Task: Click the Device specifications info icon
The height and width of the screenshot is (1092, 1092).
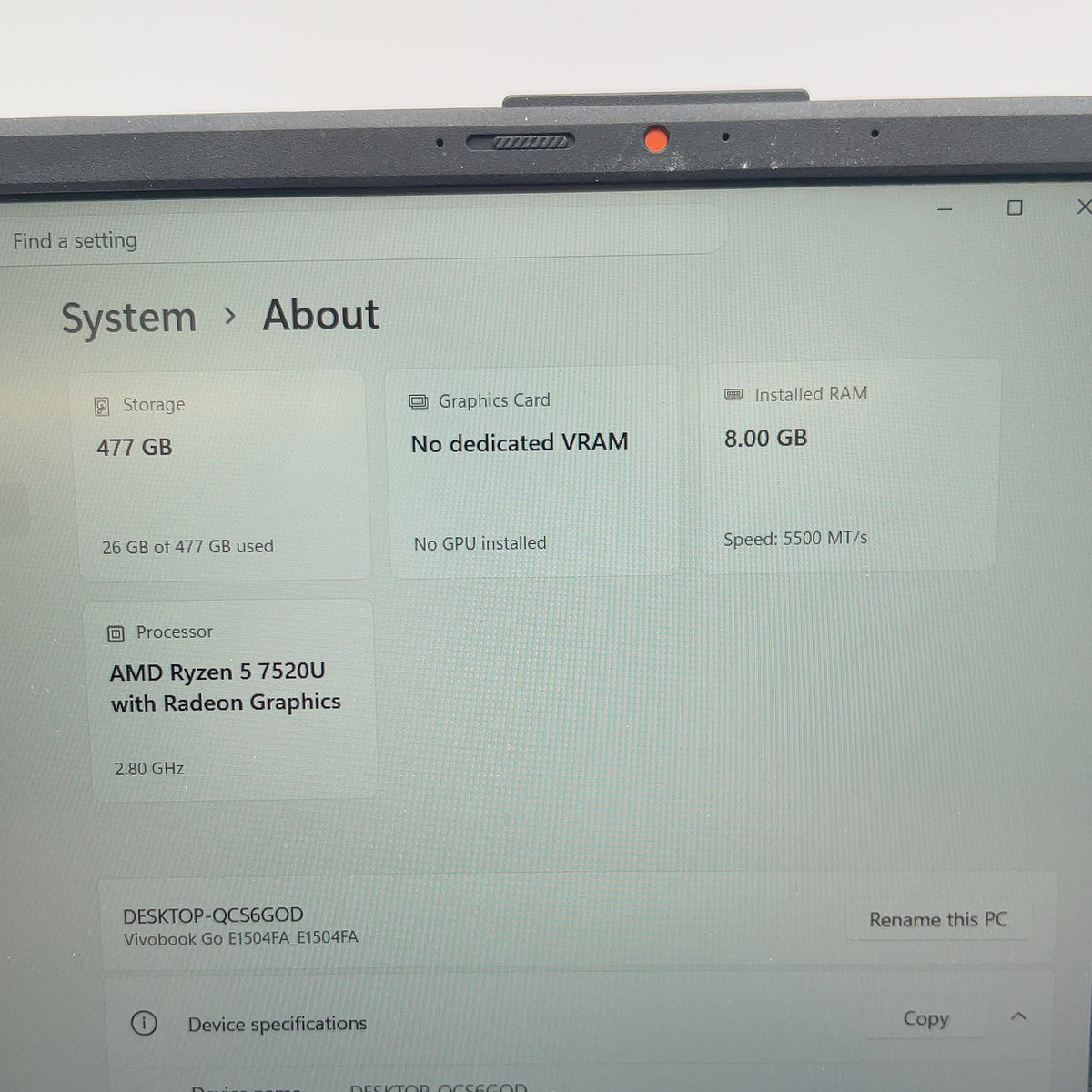Action: pos(144,1024)
